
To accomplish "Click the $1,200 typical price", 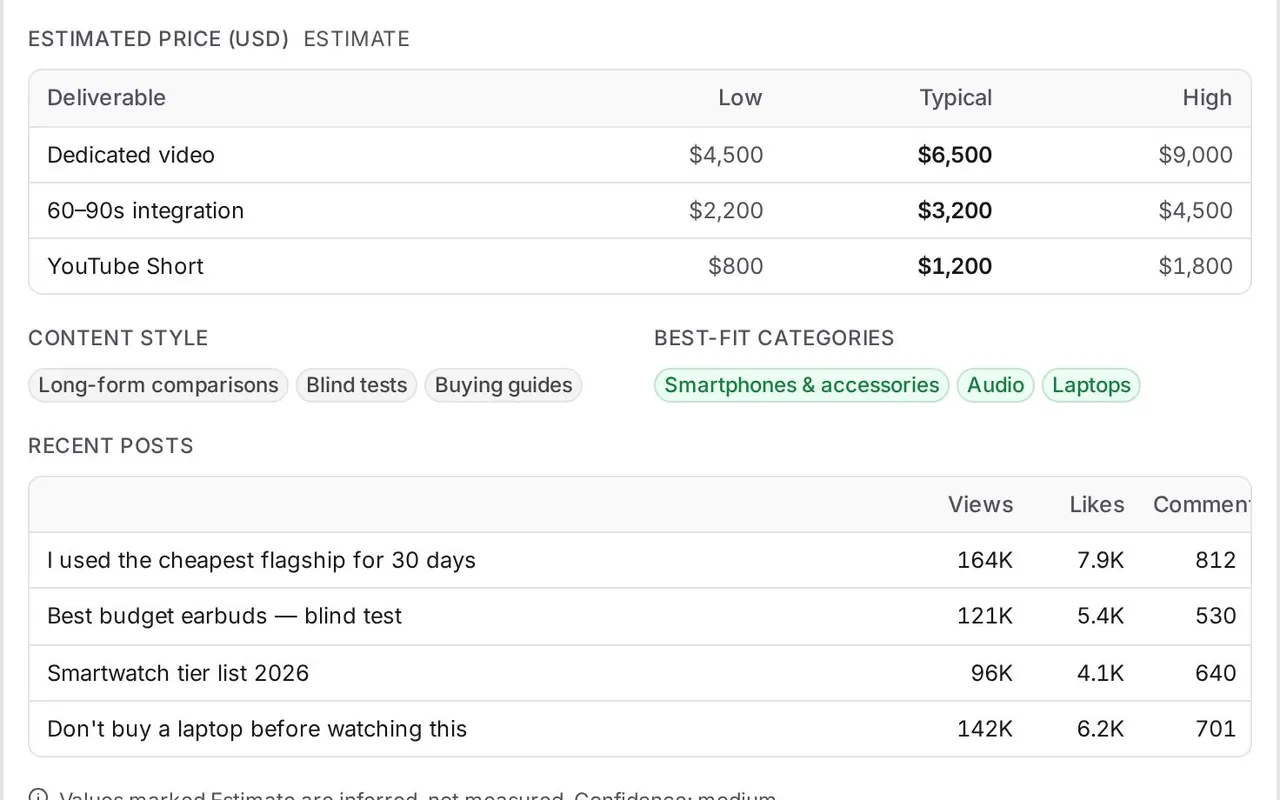I will 955,266.
